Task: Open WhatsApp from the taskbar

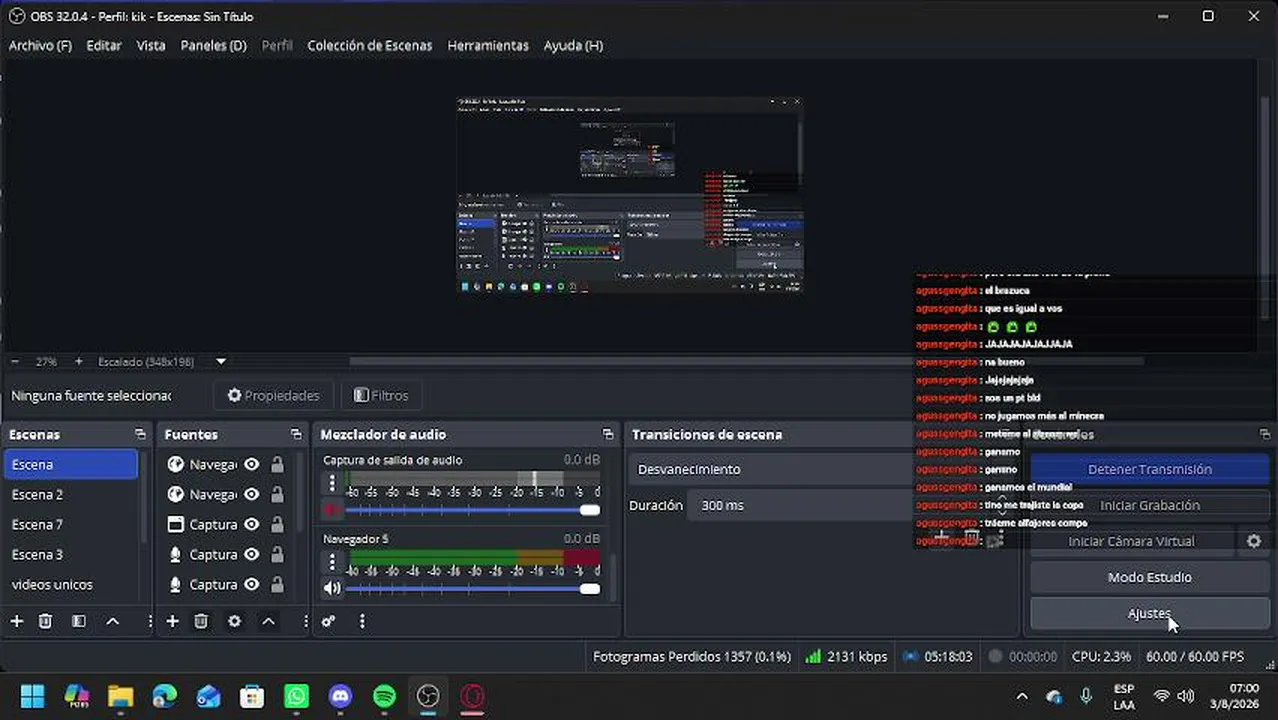Action: point(297,696)
